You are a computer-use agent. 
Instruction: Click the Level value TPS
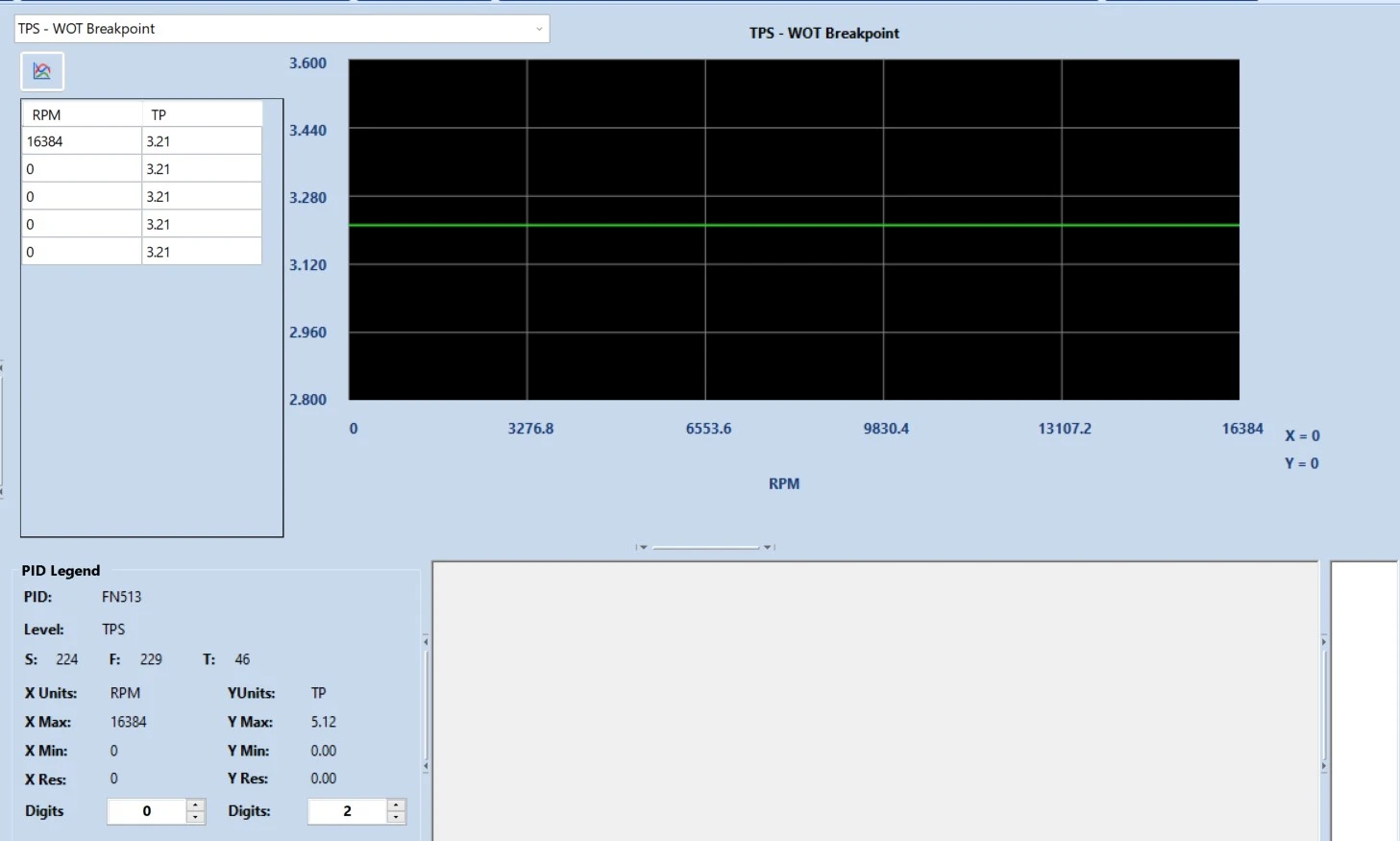(x=113, y=630)
